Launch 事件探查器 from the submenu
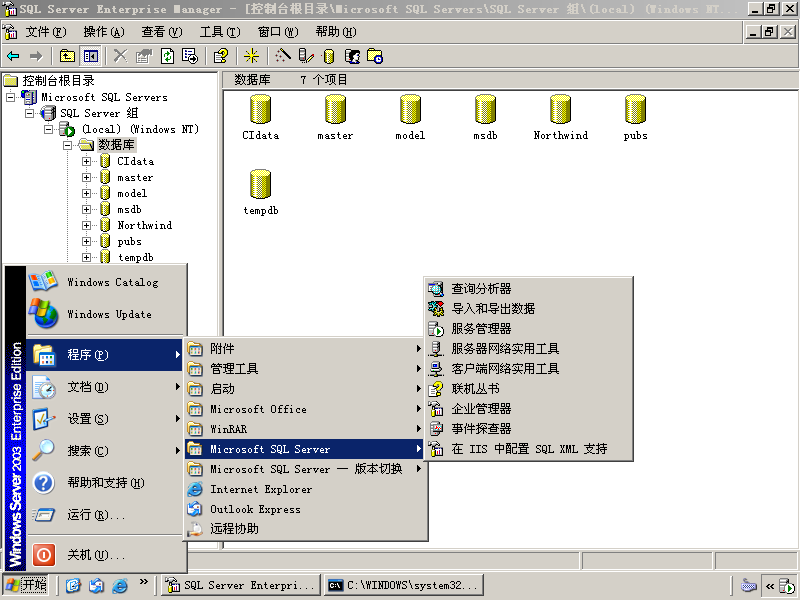 coord(529,429)
